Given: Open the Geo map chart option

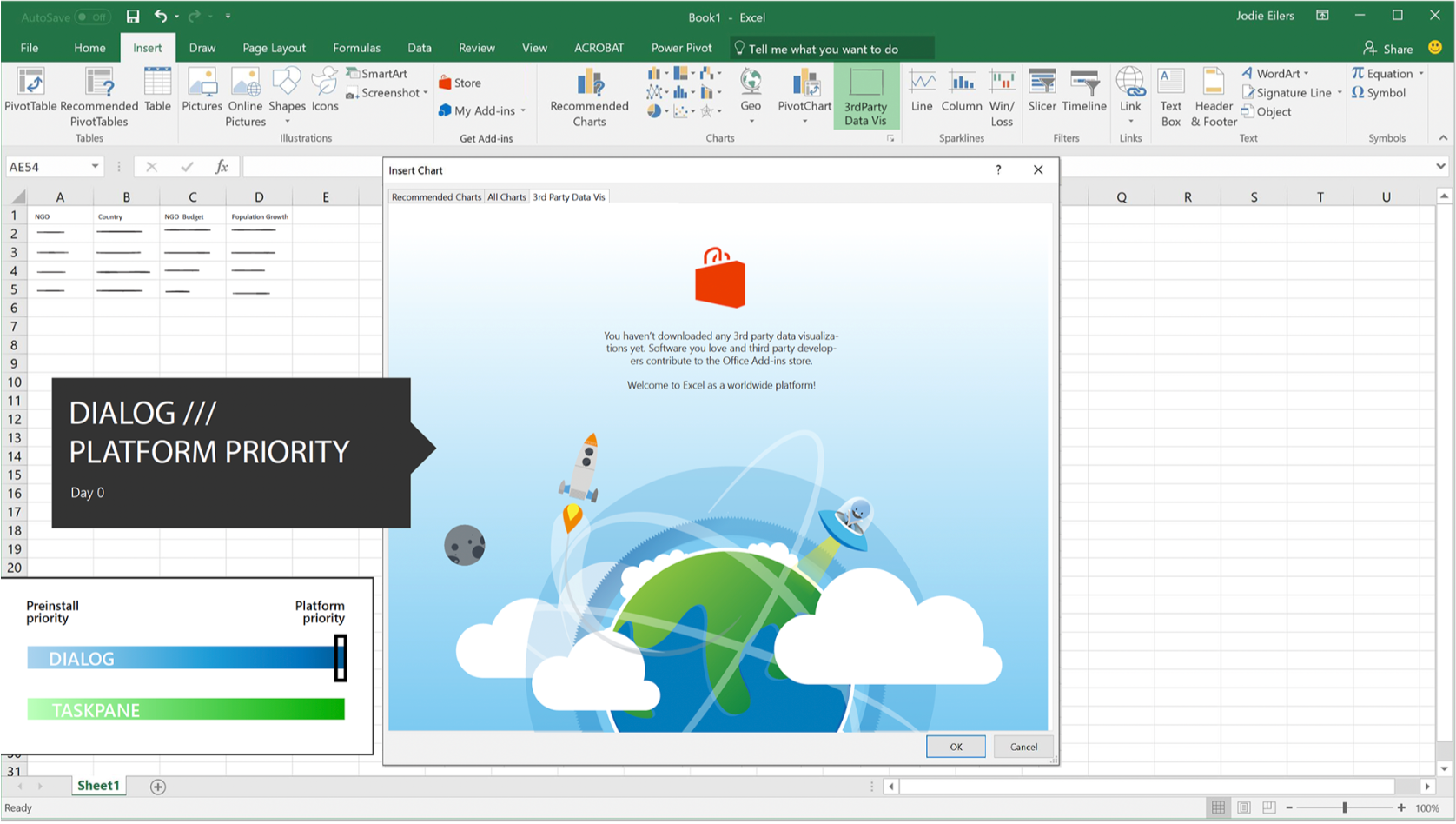Looking at the screenshot, I should [x=751, y=96].
